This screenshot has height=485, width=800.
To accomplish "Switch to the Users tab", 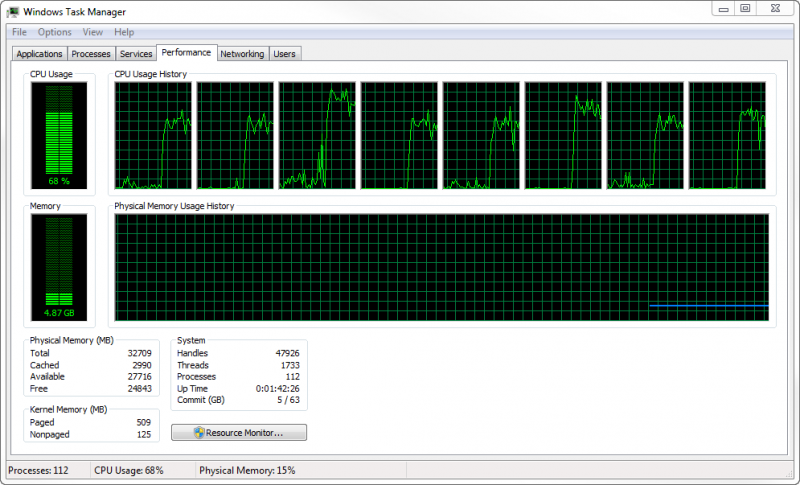I will [x=284, y=54].
